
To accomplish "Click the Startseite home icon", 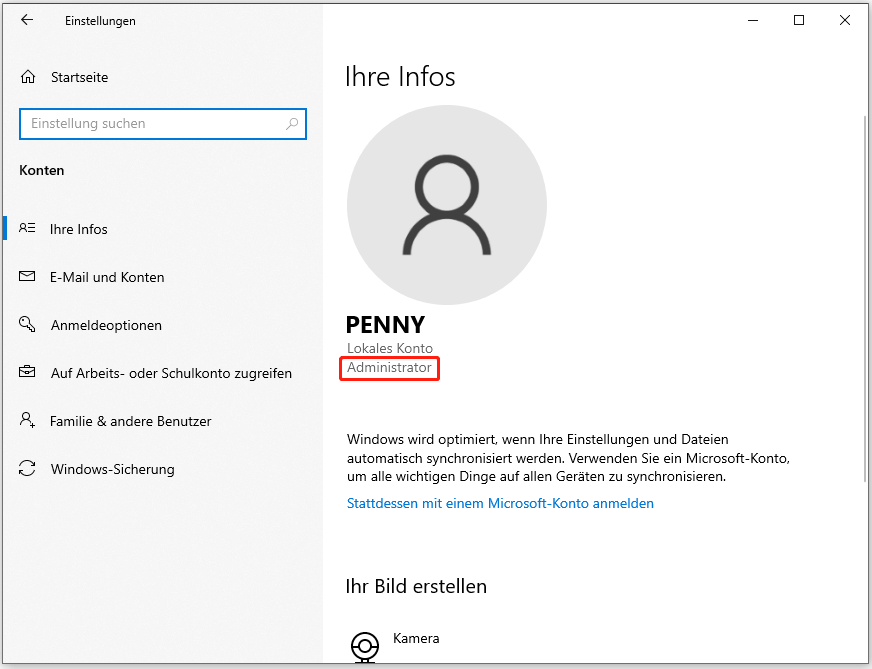I will [28, 77].
